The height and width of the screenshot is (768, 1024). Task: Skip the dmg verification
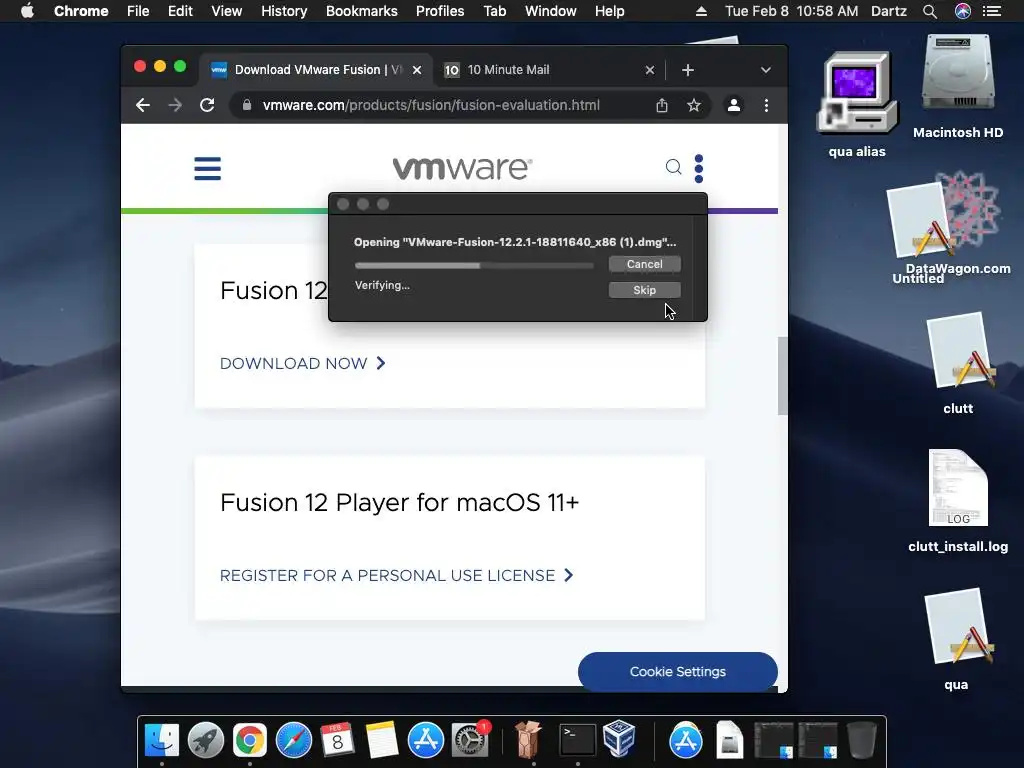[x=645, y=290]
